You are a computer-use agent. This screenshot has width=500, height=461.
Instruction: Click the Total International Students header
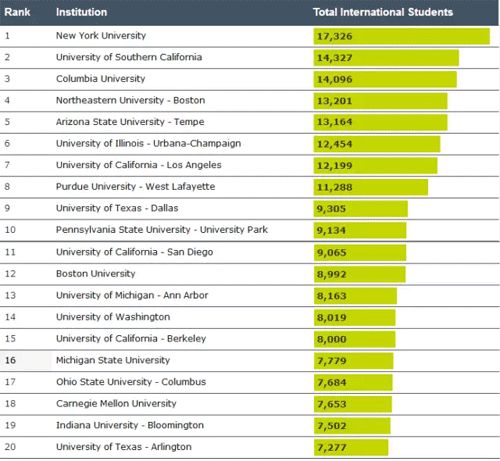(x=383, y=12)
